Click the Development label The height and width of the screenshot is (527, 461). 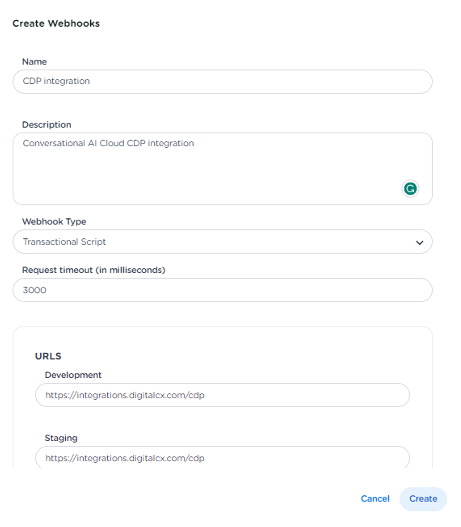click(73, 375)
